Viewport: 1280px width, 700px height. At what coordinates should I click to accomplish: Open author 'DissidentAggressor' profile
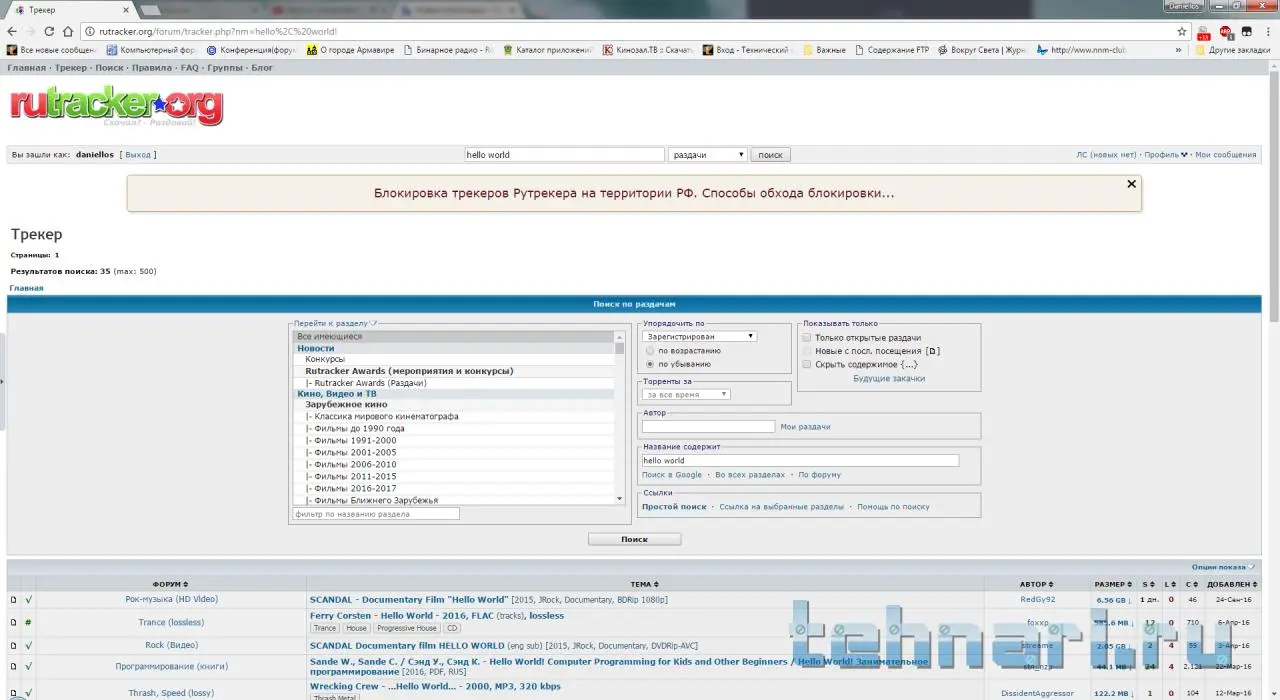click(x=1037, y=693)
